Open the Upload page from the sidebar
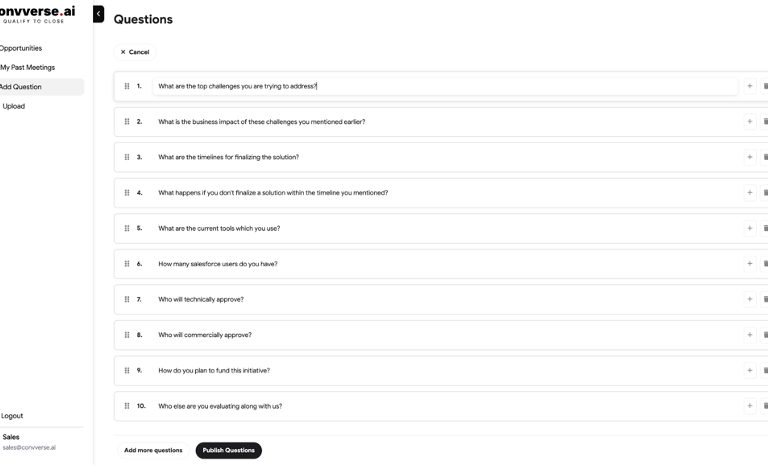Image resolution: width=768 pixels, height=466 pixels. (14, 106)
